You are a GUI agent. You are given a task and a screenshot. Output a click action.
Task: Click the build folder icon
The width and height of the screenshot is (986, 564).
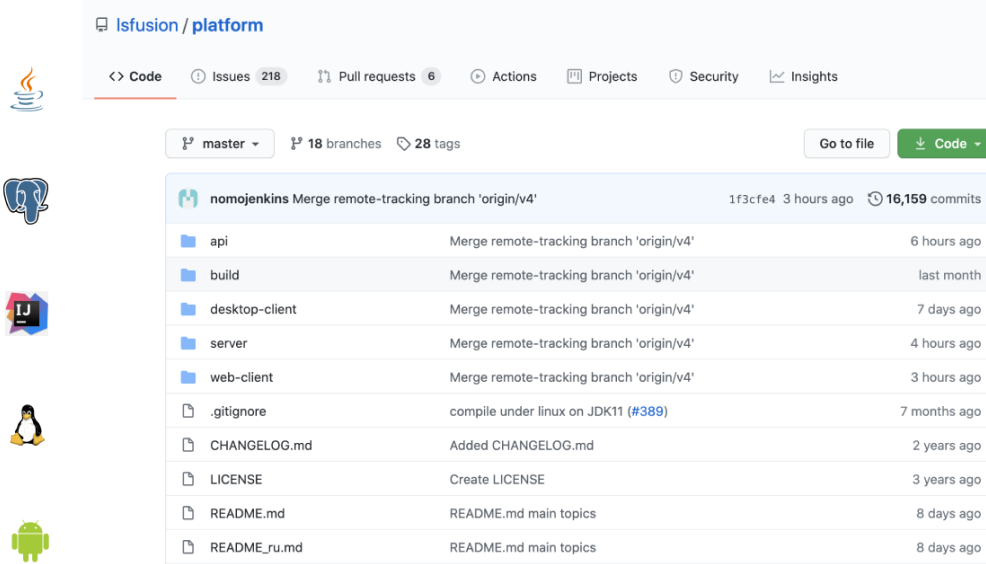(188, 275)
